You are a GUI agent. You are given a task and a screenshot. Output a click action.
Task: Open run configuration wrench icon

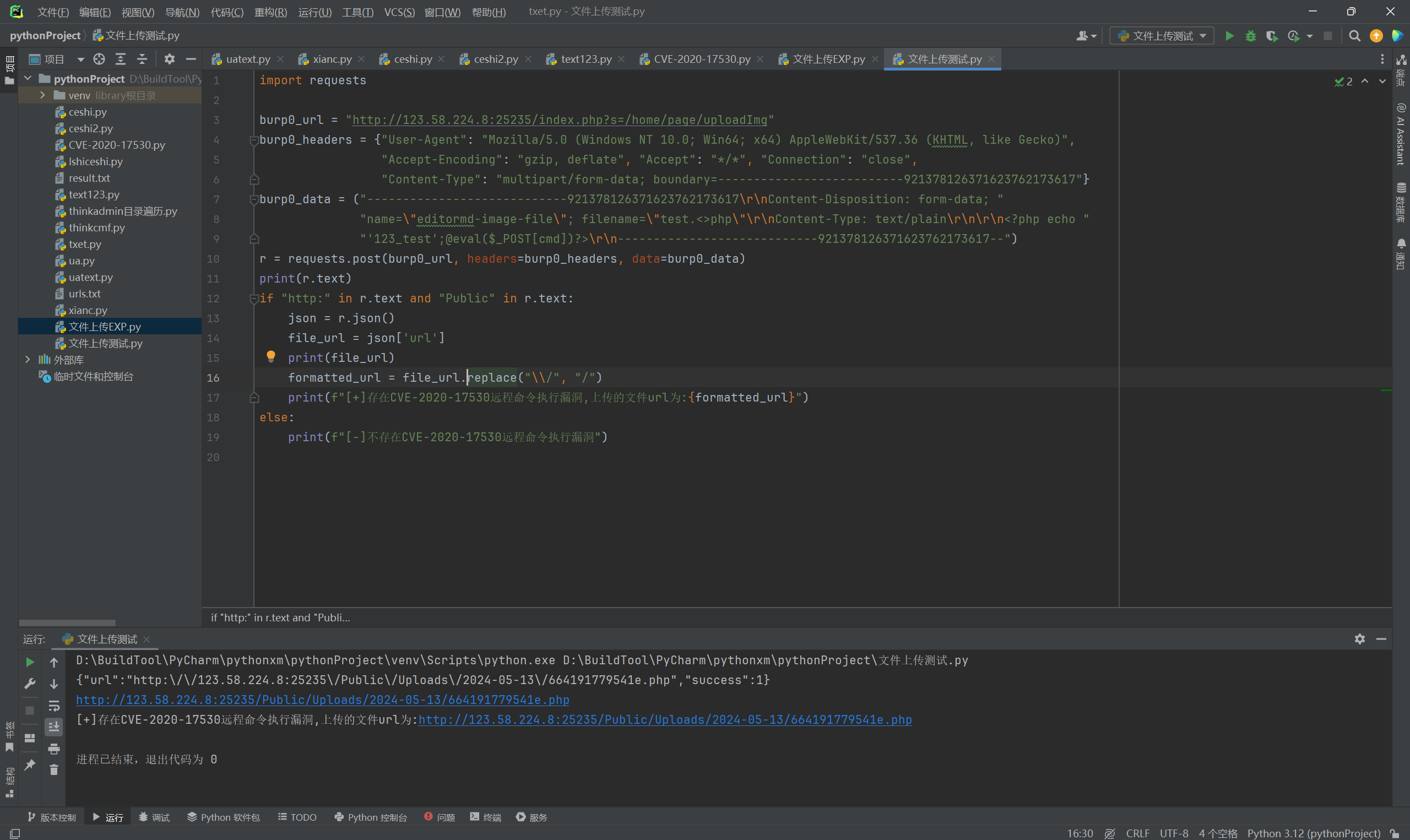30,684
